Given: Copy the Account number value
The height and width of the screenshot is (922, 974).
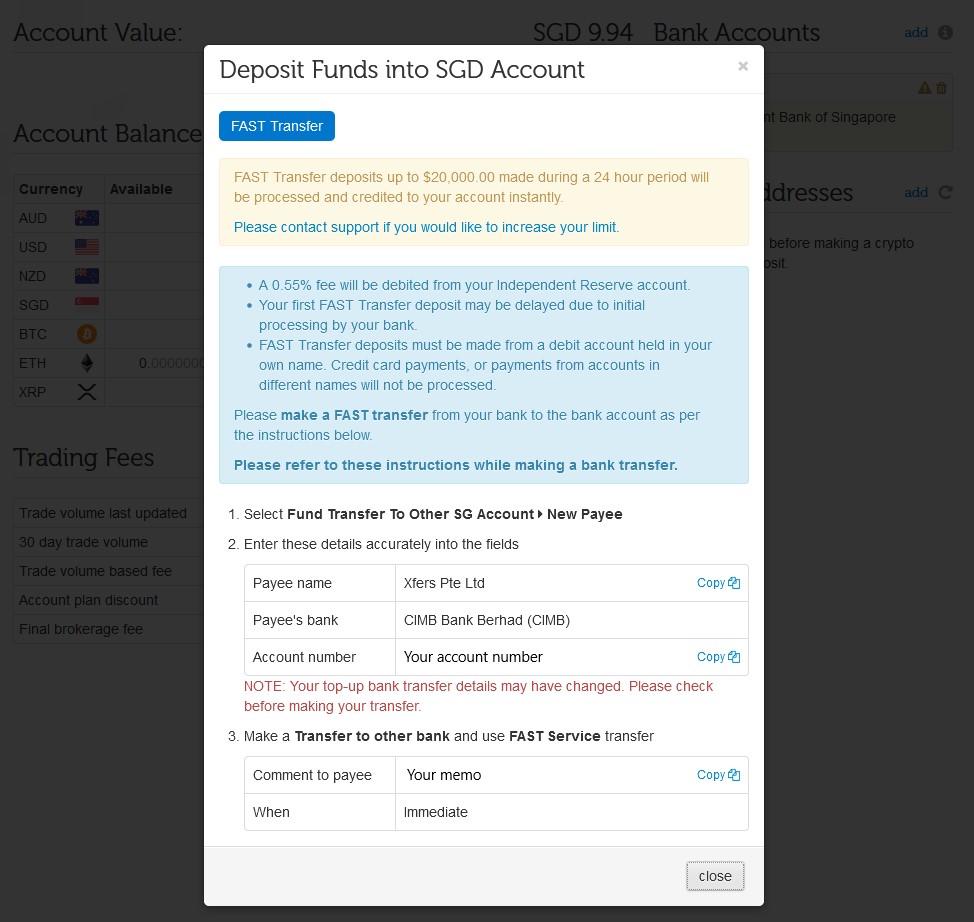Looking at the screenshot, I should (x=718, y=657).
